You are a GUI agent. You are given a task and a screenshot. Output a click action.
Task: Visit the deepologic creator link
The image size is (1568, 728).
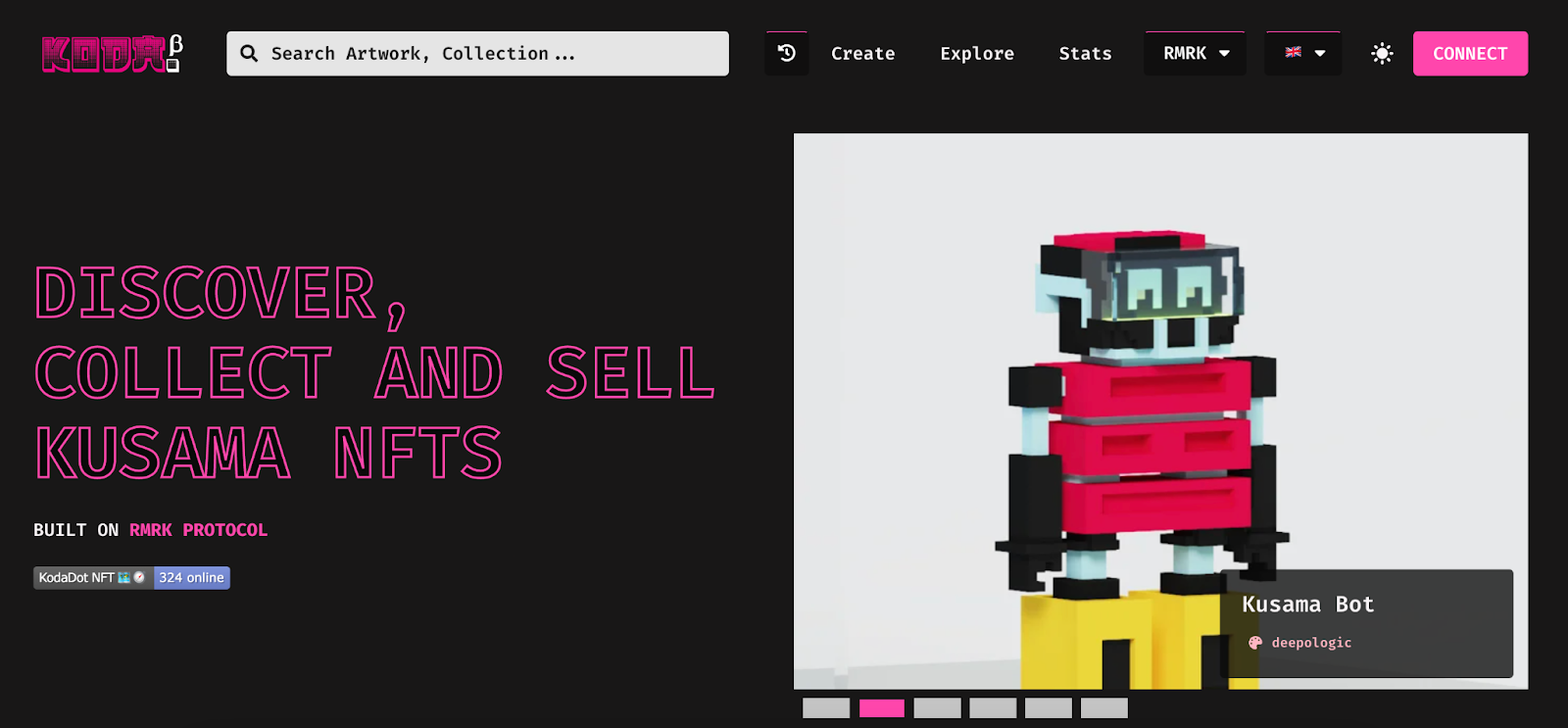(x=1311, y=643)
